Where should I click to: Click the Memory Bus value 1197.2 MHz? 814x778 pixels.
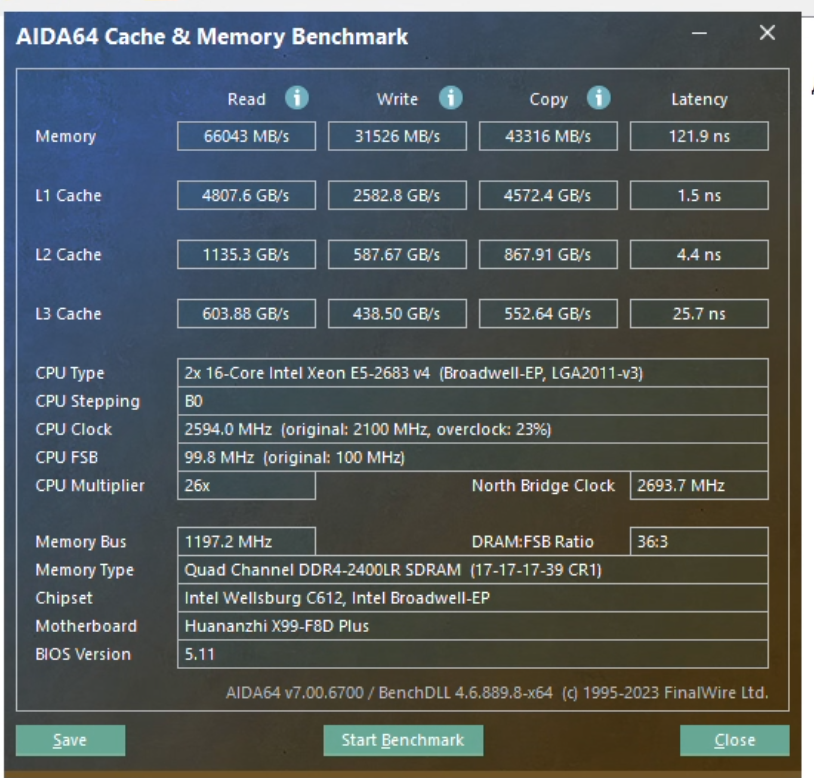(246, 541)
